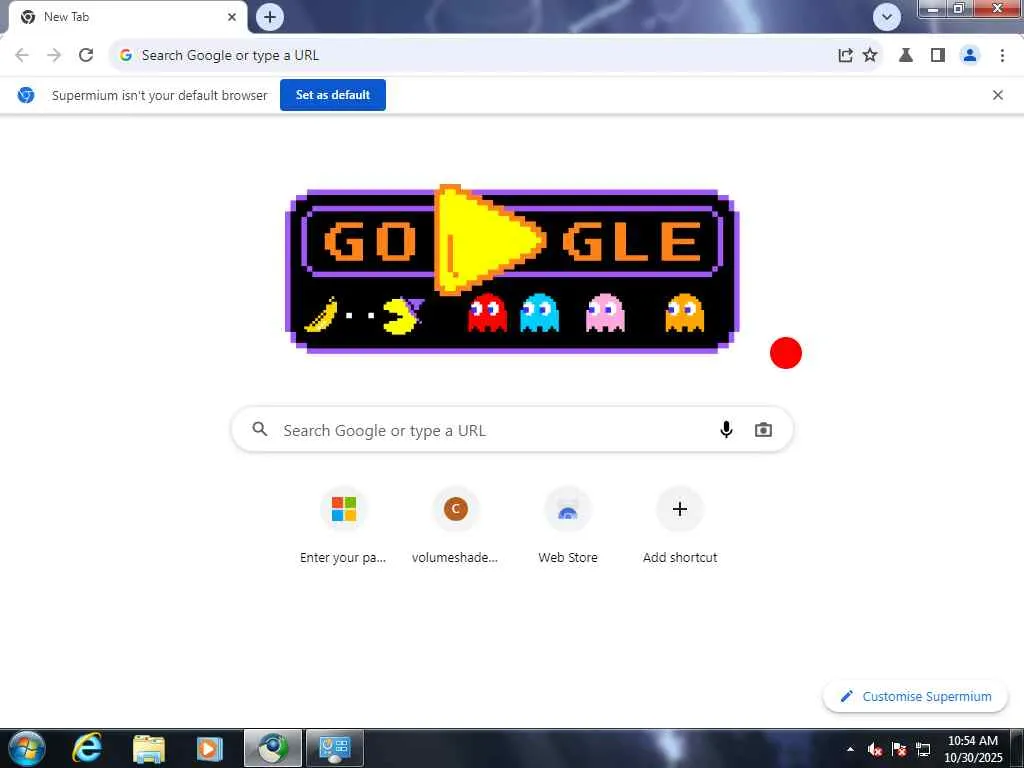Click the network tray icon
Image resolution: width=1024 pixels, height=768 pixels.
tap(923, 750)
